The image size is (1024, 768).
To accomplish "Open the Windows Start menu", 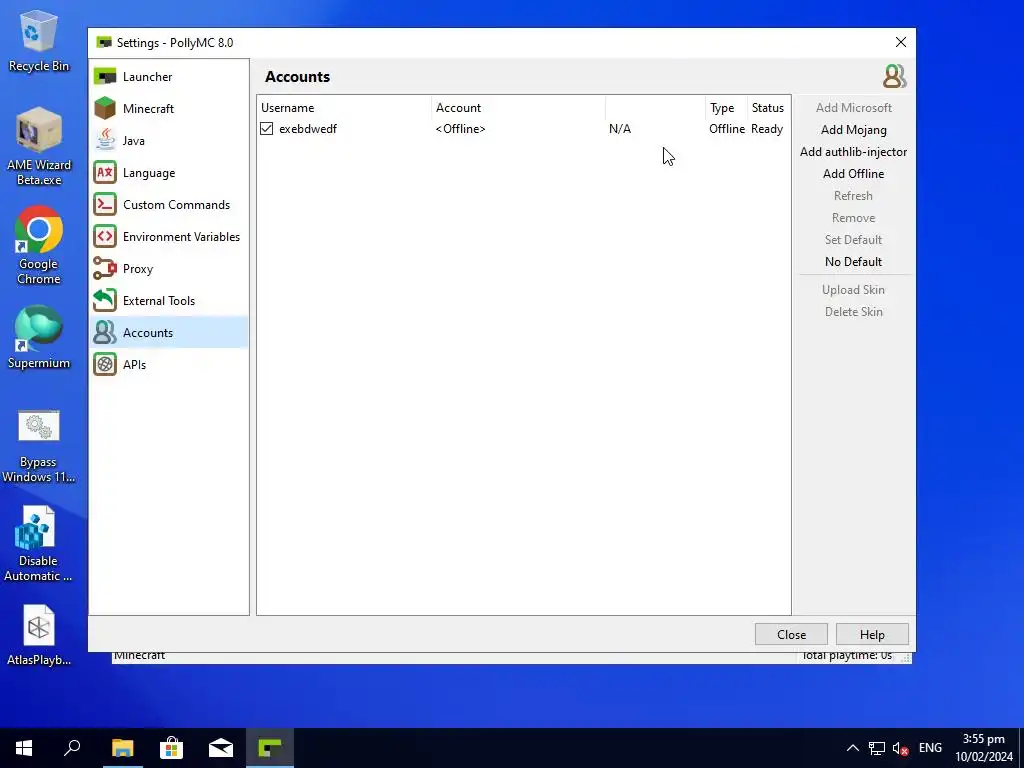I will [24, 748].
